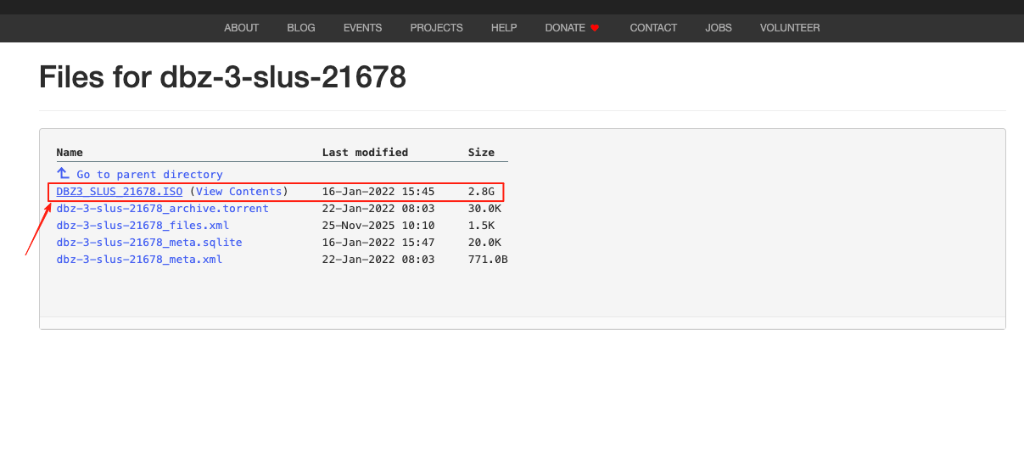Click the Name column header
Screen dimensions: 1024x459
70,152
